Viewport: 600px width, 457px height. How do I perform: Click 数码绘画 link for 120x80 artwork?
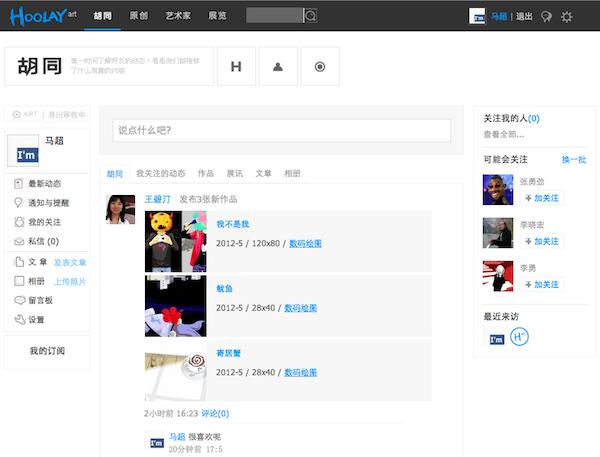coord(305,243)
